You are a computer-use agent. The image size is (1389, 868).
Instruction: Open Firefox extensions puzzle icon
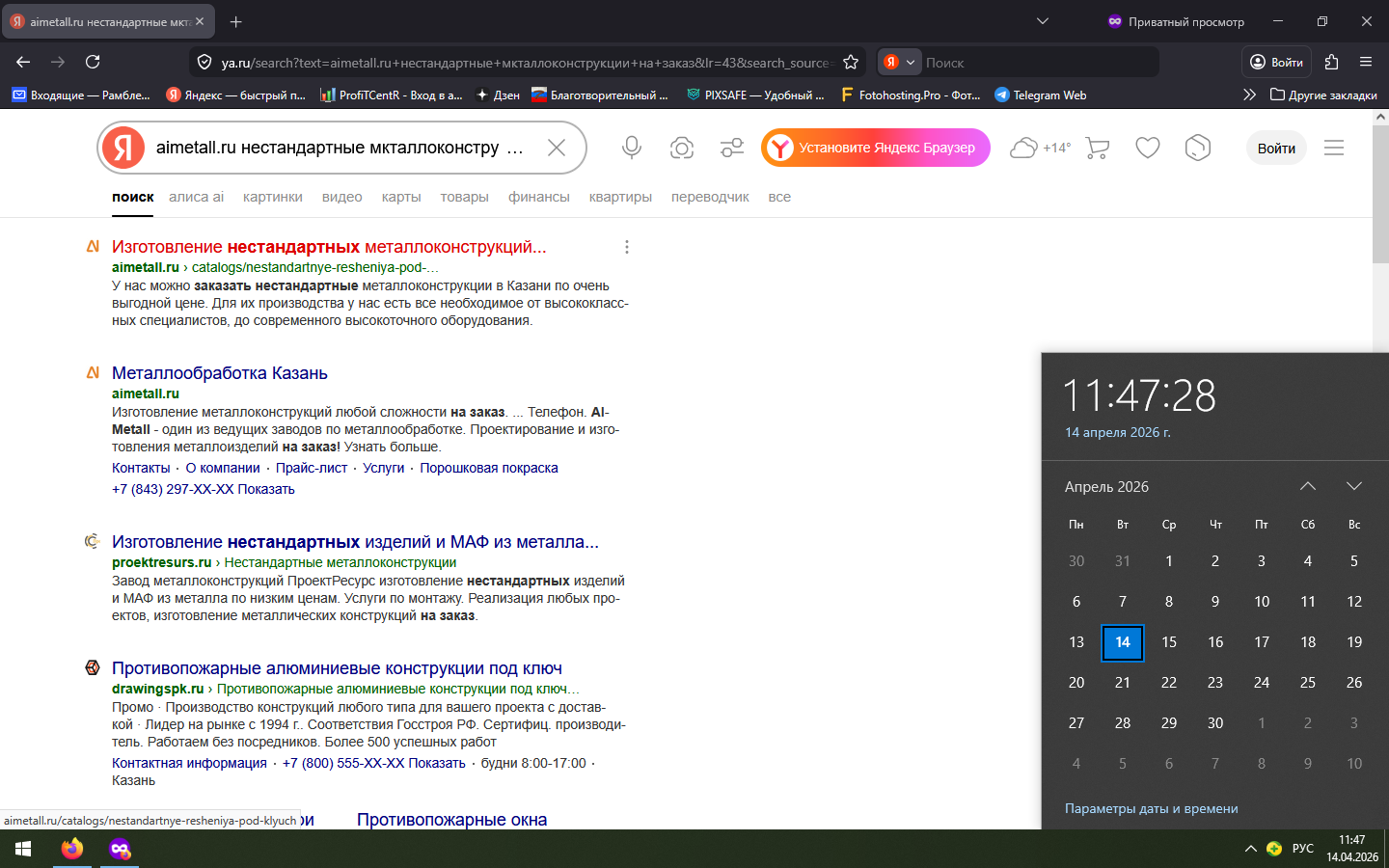[1331, 62]
